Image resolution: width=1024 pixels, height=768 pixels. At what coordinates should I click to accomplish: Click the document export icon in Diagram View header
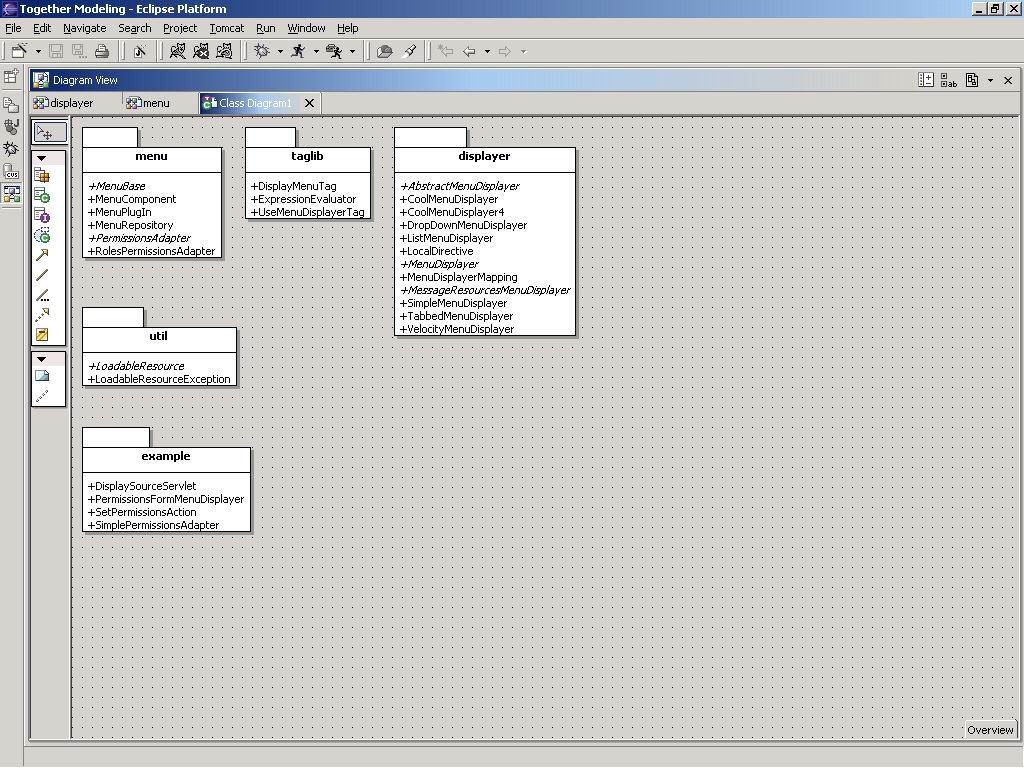[972, 80]
